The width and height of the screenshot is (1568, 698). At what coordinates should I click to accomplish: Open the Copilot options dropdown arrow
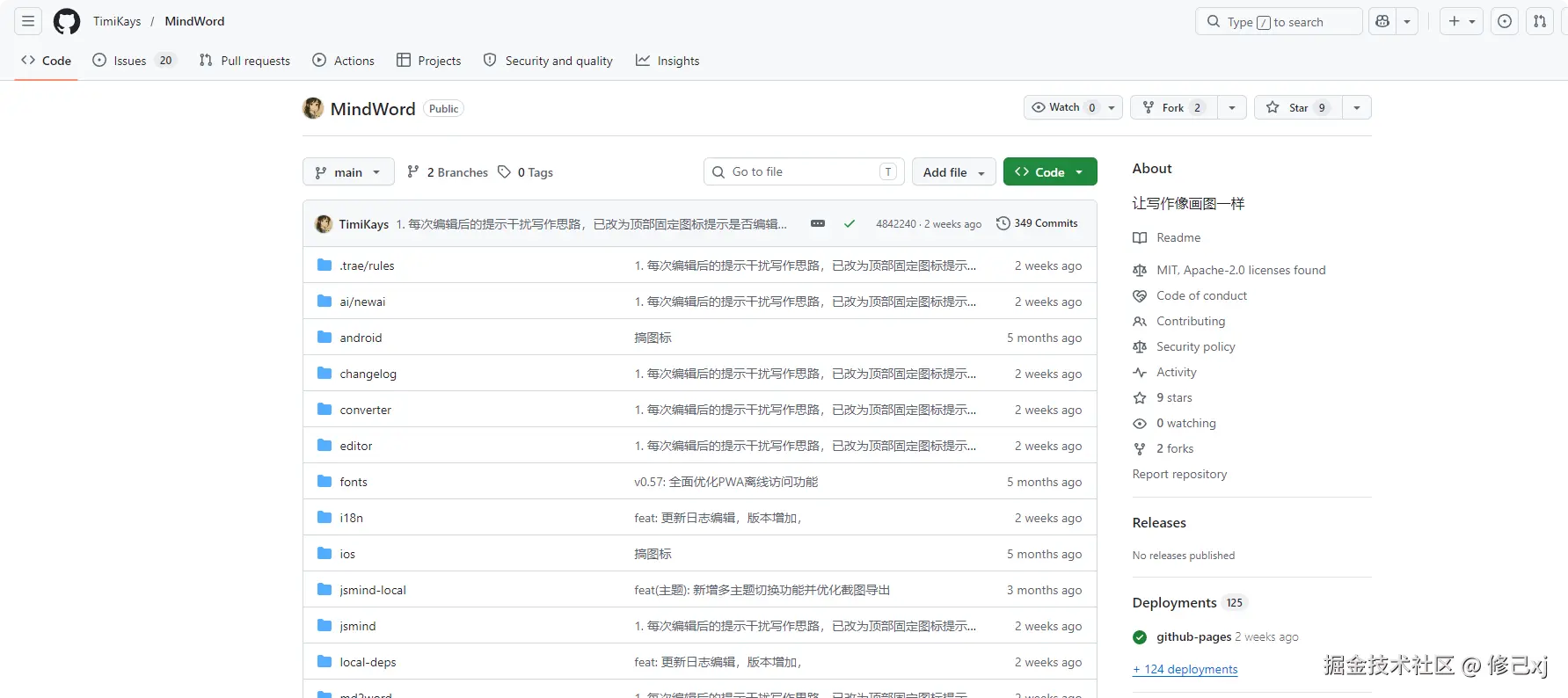pyautogui.click(x=1407, y=21)
